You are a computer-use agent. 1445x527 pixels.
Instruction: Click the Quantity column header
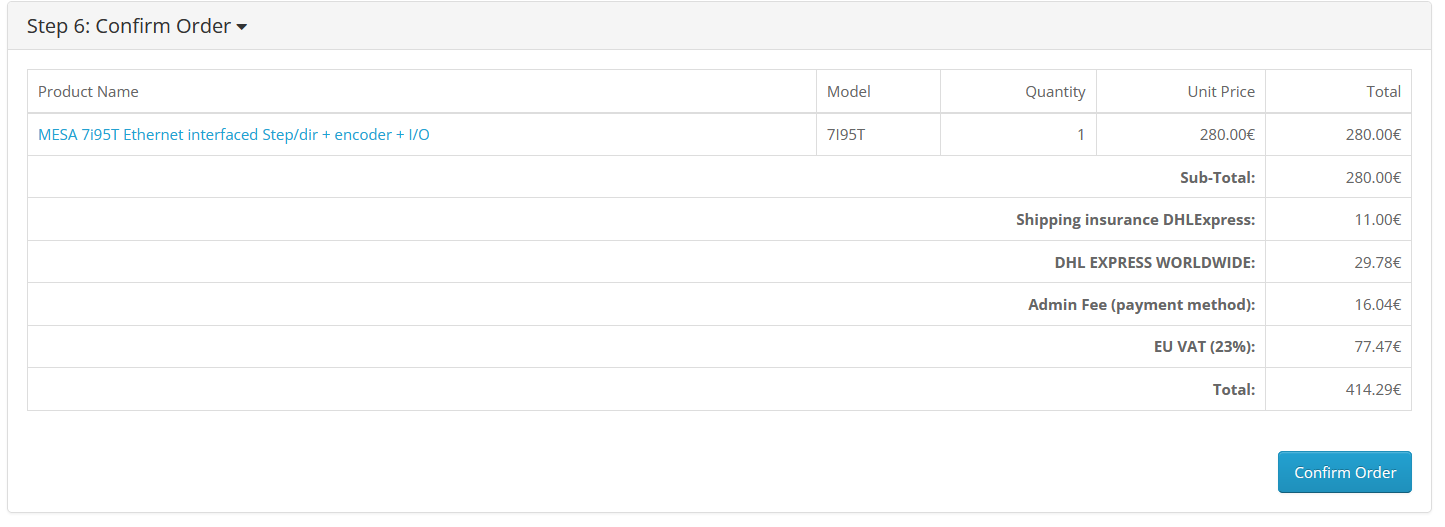point(1055,91)
